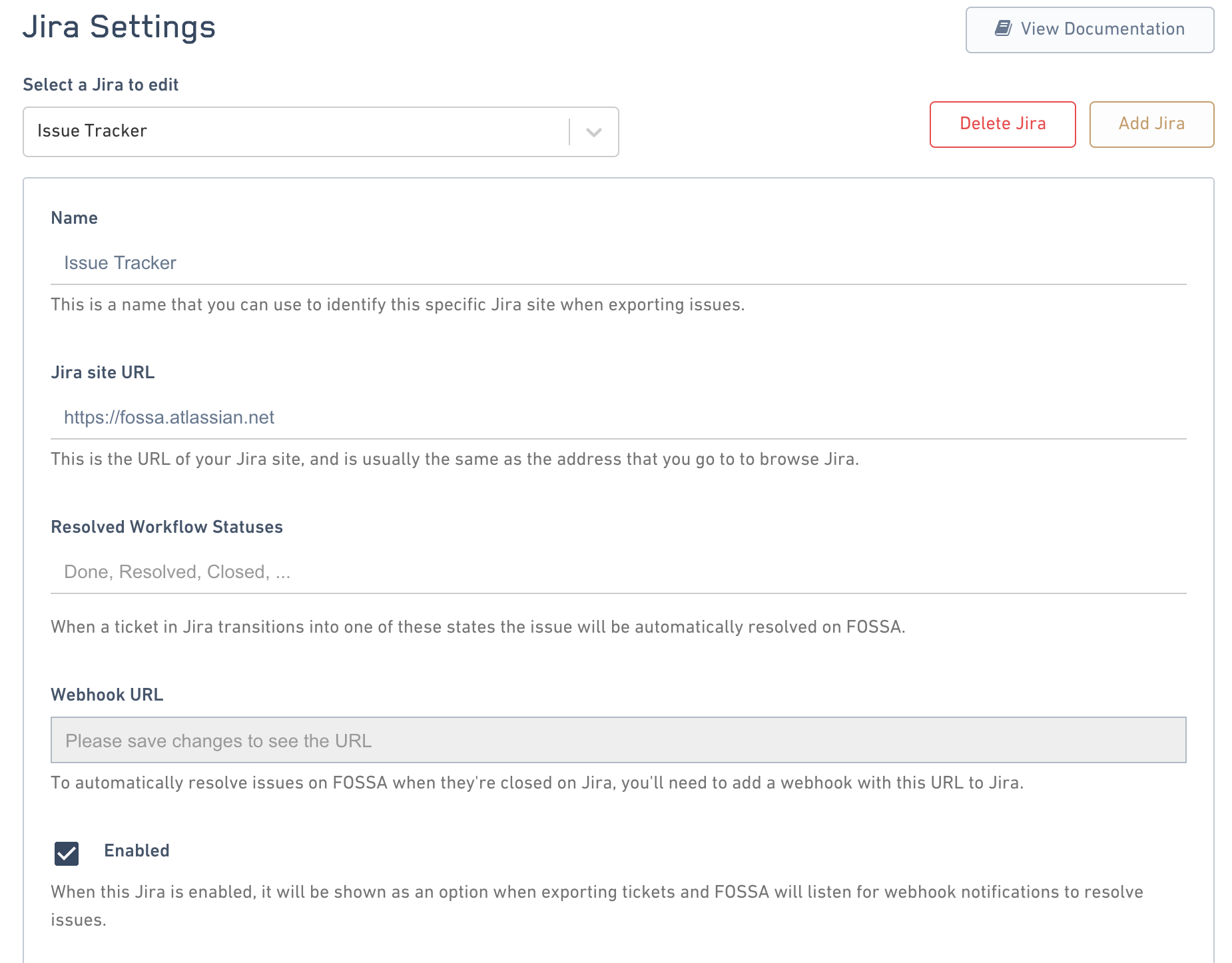Click the Delete Jira button
The height and width of the screenshot is (963, 1232).
[1002, 124]
